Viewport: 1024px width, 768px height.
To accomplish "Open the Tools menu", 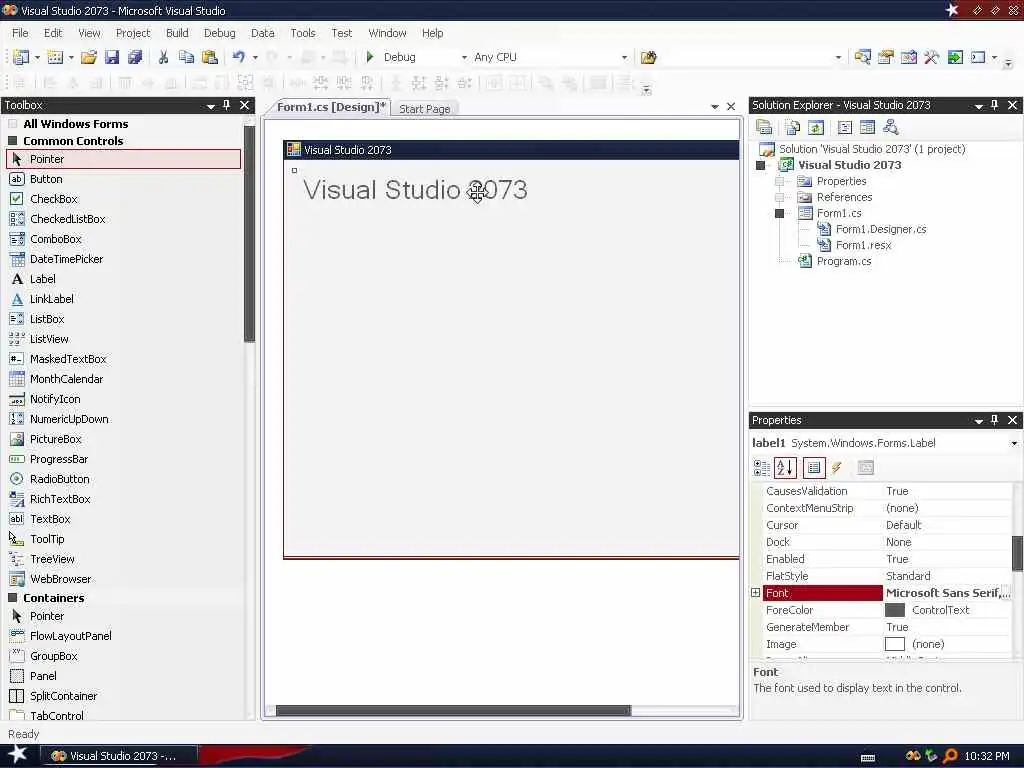I will coord(302,33).
